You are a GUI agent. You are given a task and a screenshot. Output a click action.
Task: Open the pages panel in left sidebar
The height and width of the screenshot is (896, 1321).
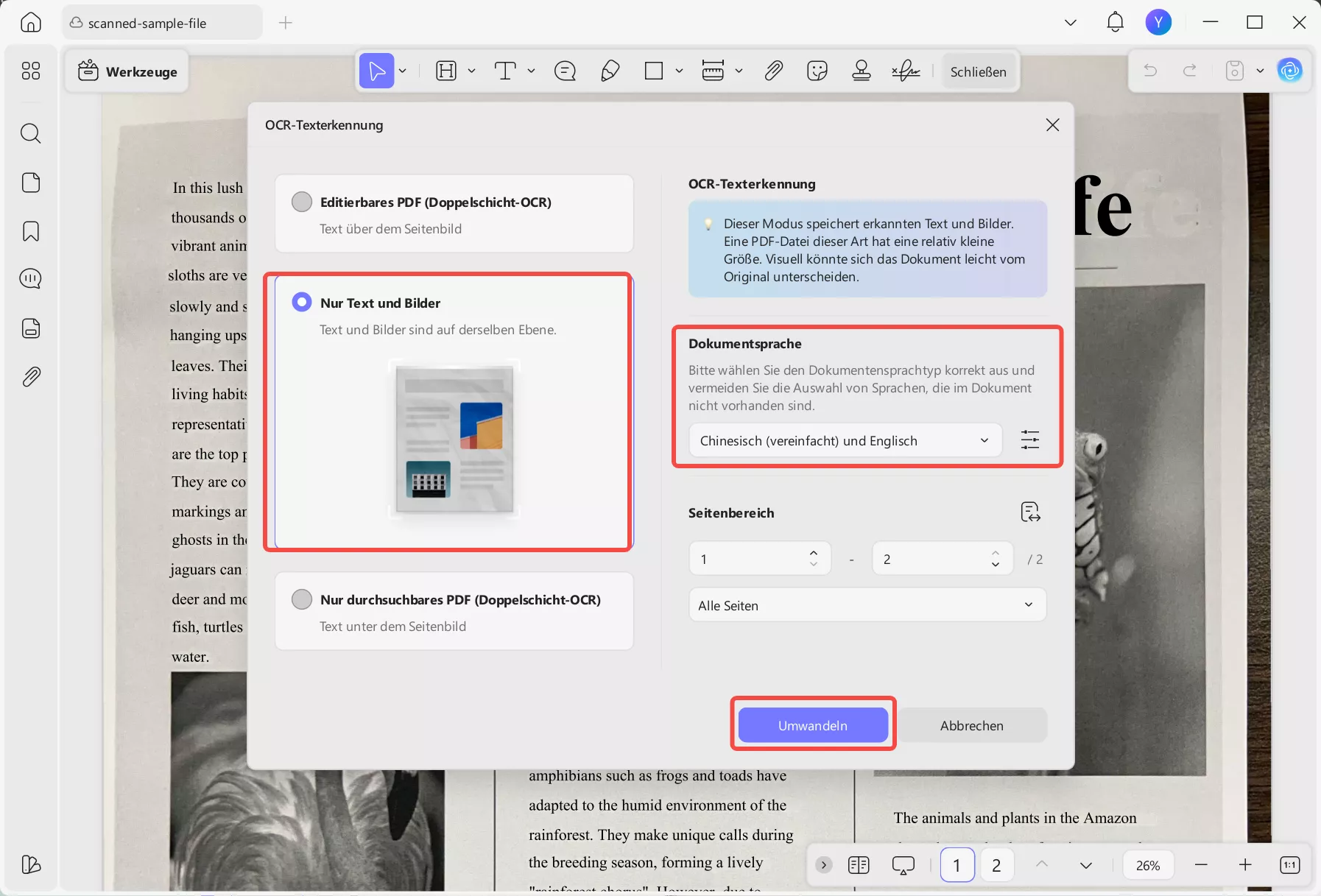click(x=31, y=183)
